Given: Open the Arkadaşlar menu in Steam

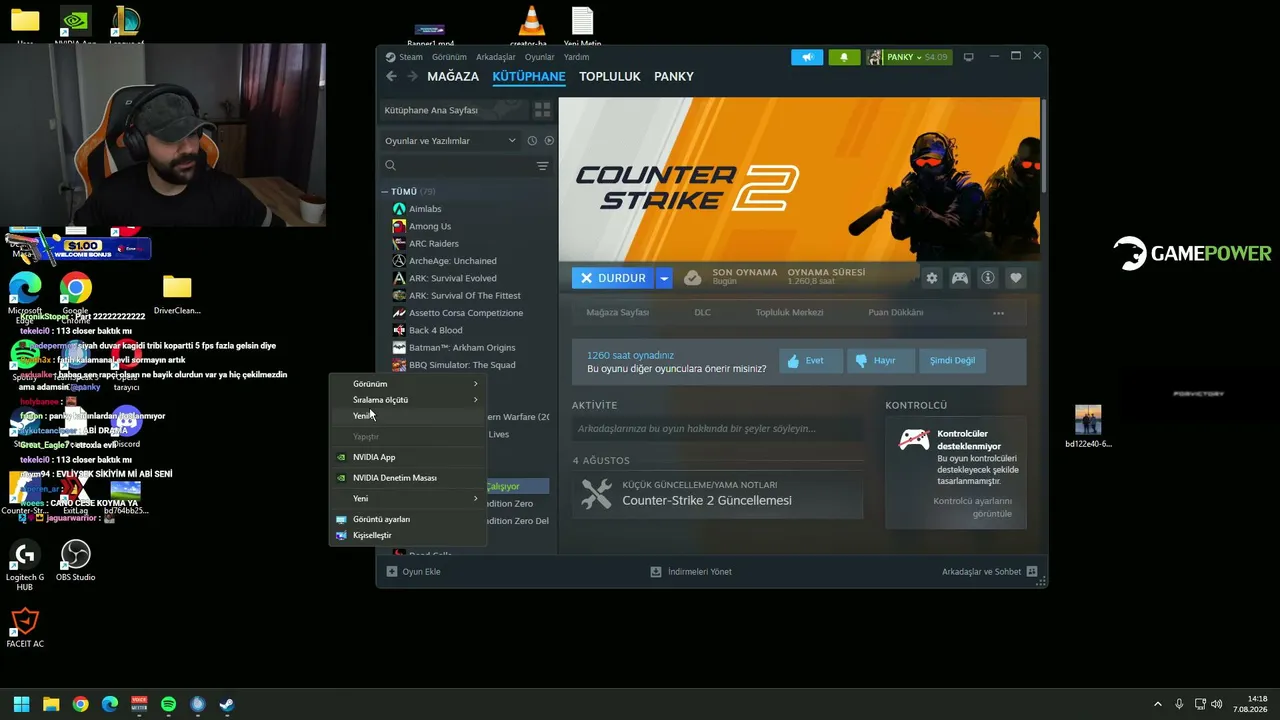Looking at the screenshot, I should pos(496,57).
